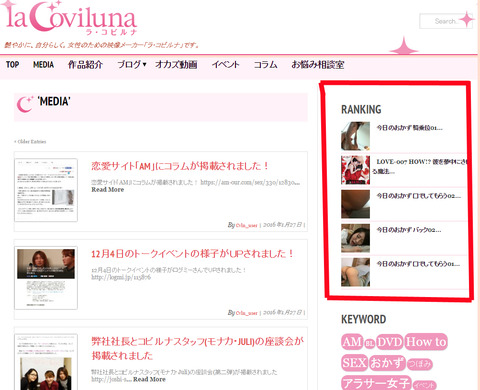Open the 恋愛サイト「AM」にコラム article title
Viewport: 480px width, 390px height.
tap(180, 166)
